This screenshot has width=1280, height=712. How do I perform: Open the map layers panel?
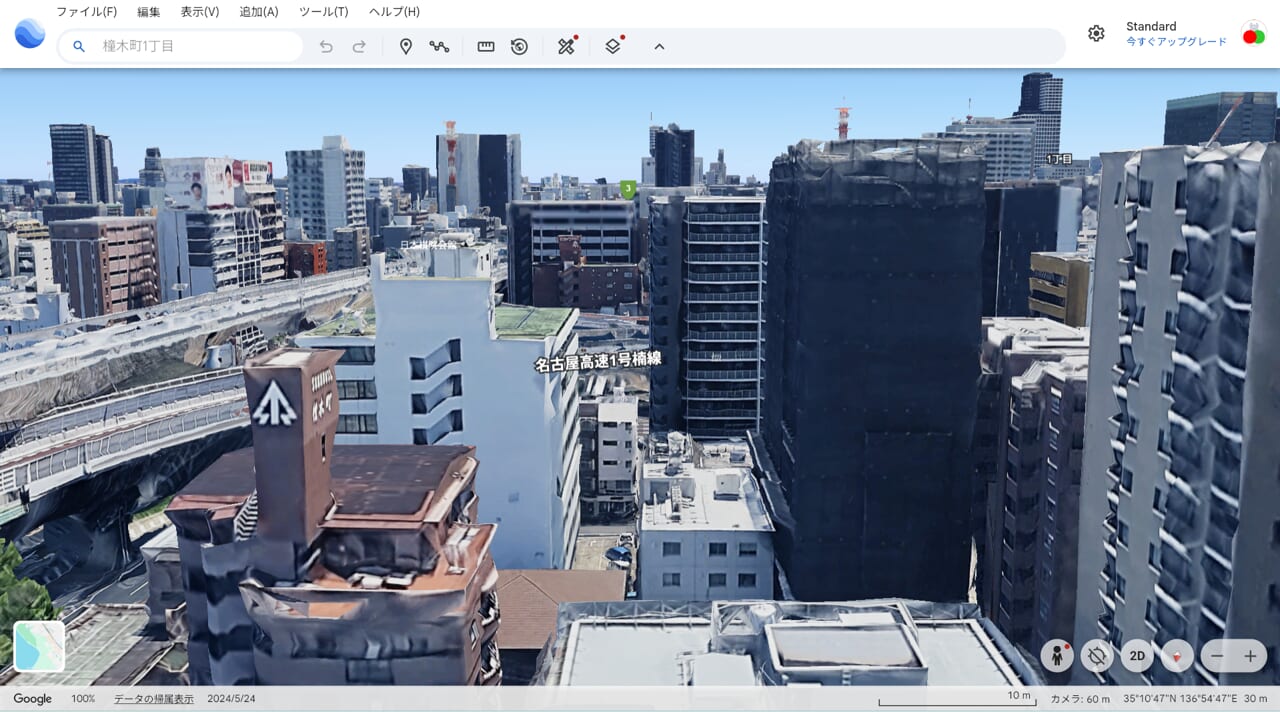[x=613, y=46]
